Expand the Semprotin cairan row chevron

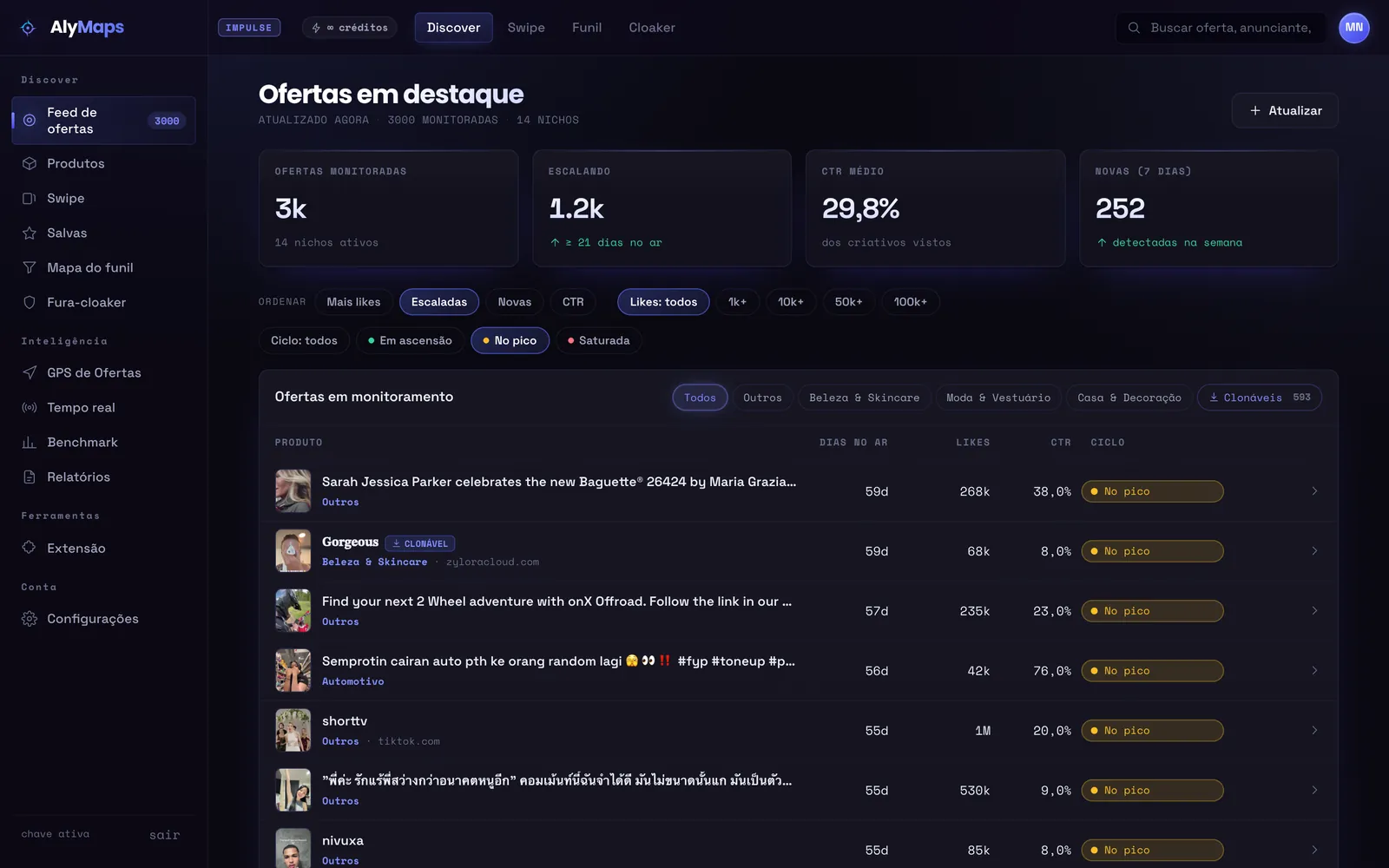pos(1314,671)
